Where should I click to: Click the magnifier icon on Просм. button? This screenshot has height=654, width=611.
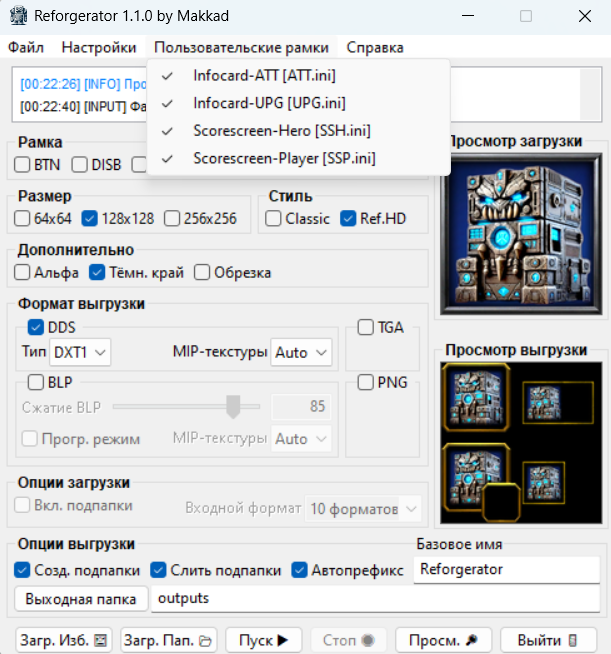click(x=472, y=640)
